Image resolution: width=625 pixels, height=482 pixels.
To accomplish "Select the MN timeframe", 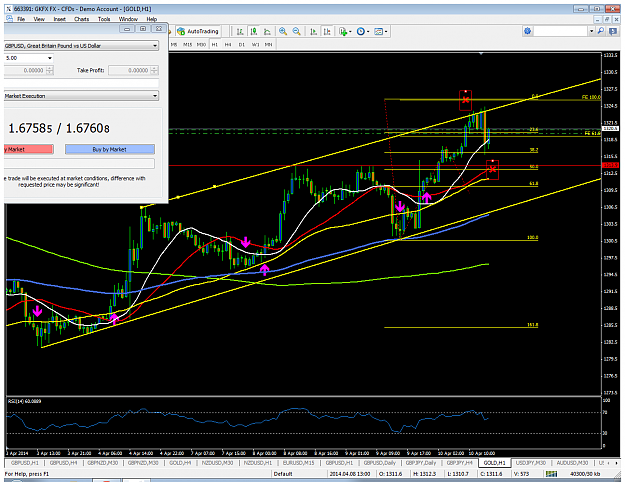I will (x=269, y=45).
